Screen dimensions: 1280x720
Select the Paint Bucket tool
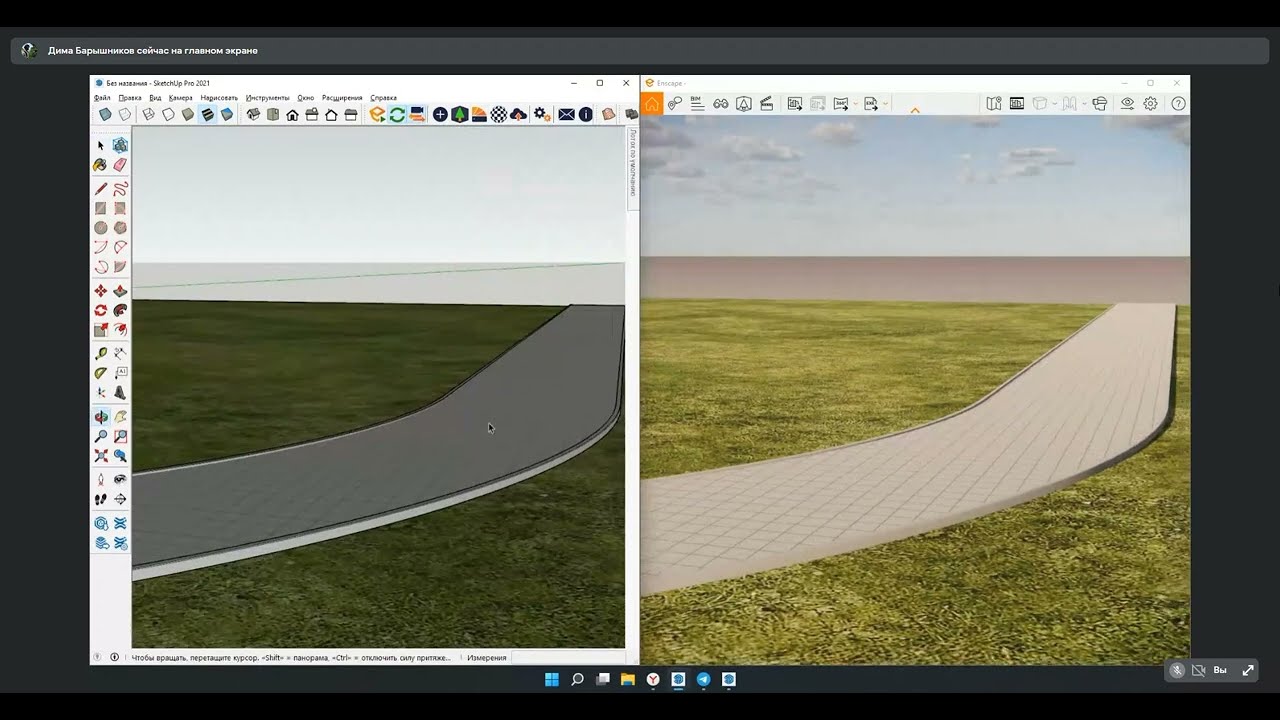pos(101,165)
